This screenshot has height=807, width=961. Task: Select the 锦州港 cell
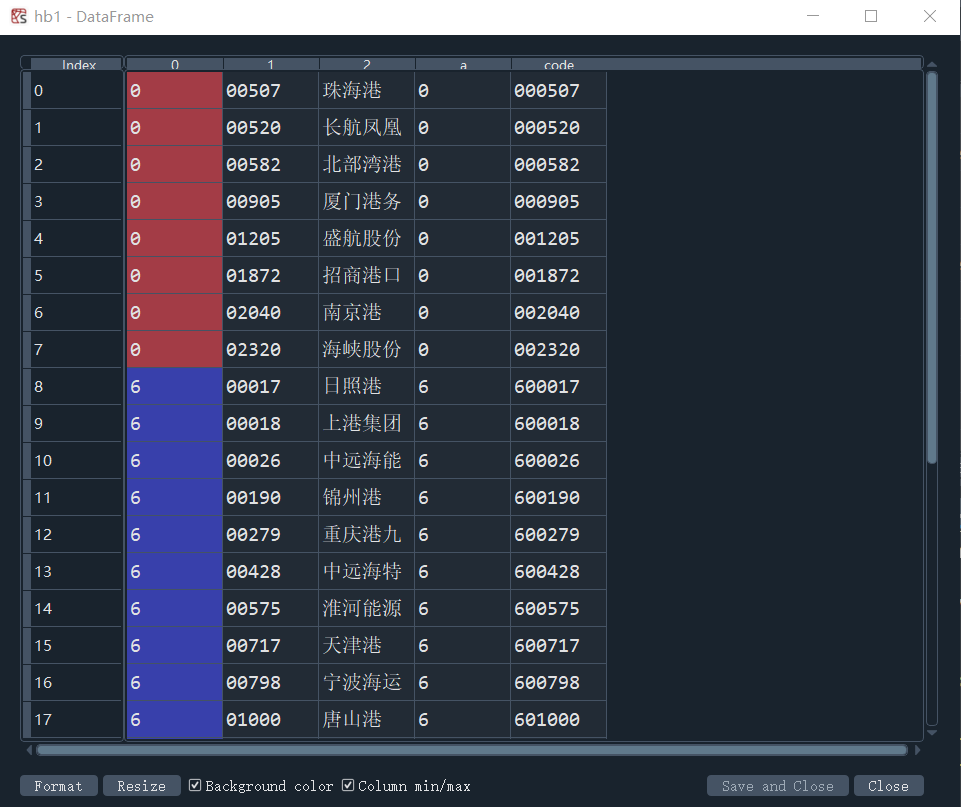pyautogui.click(x=367, y=498)
